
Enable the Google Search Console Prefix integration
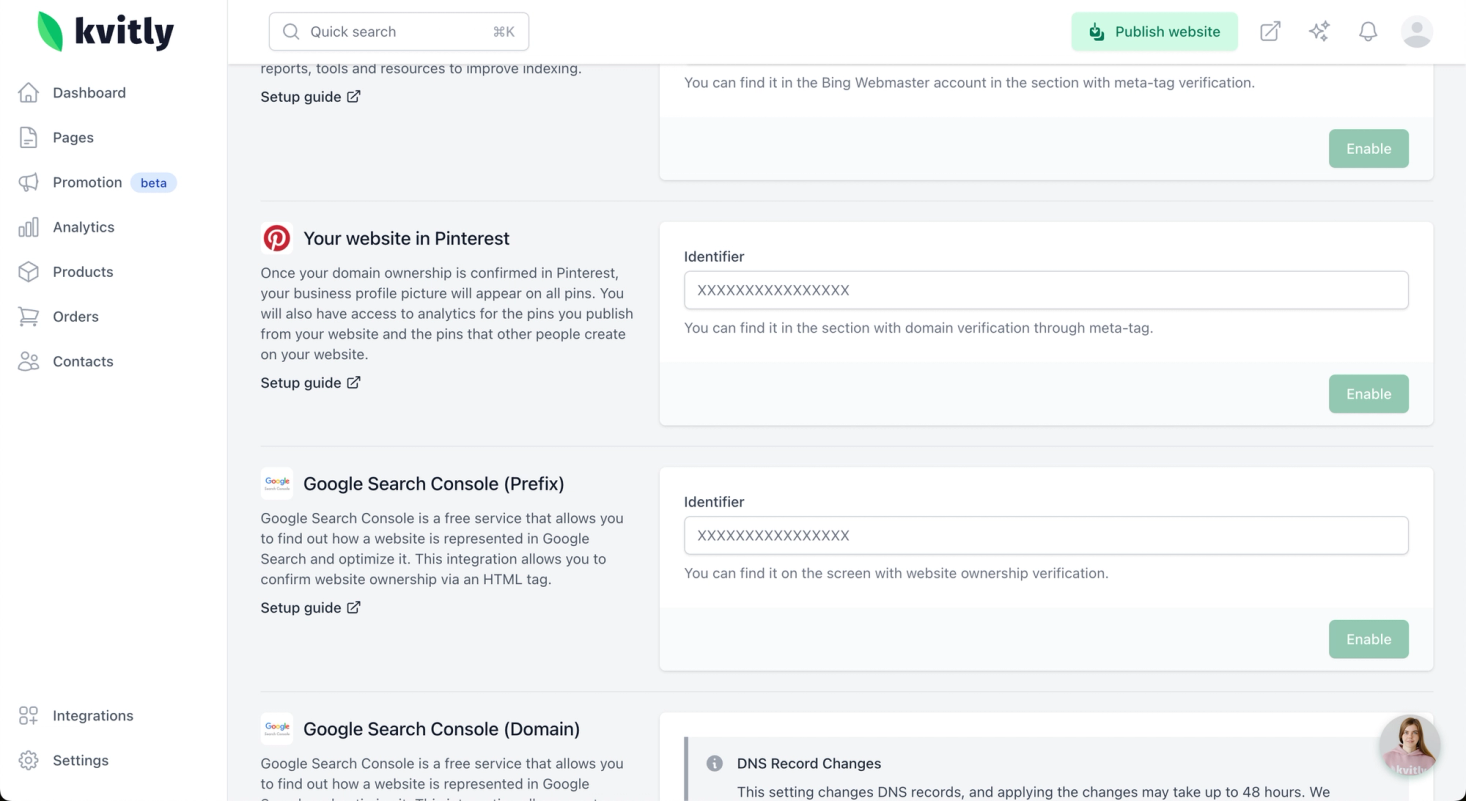pyautogui.click(x=1368, y=639)
